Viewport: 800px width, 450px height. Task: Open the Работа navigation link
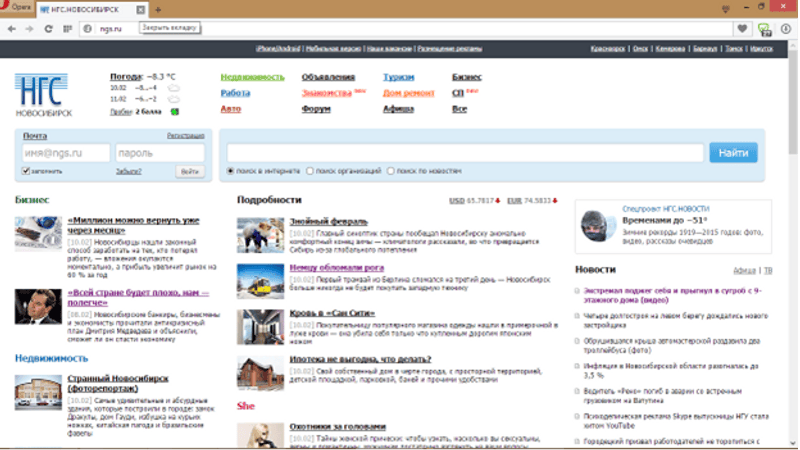235,93
